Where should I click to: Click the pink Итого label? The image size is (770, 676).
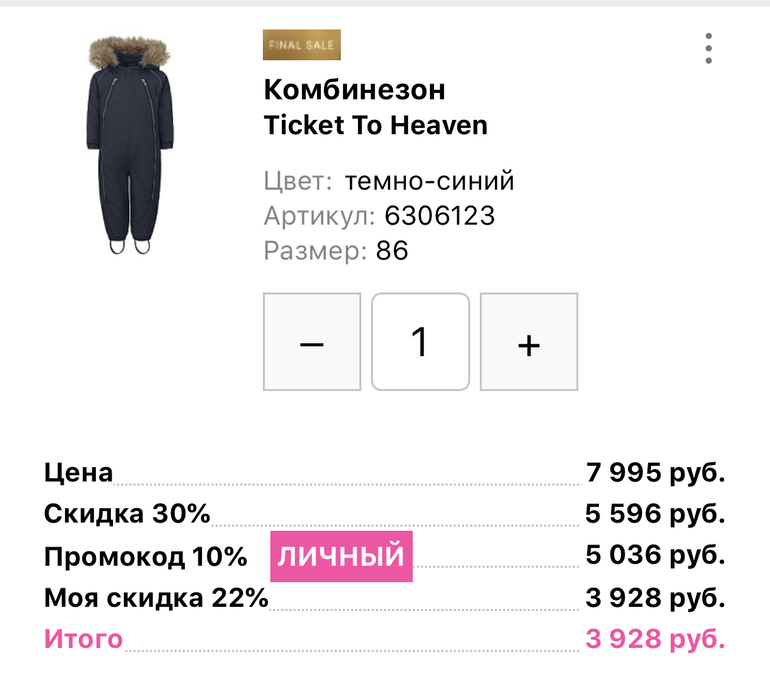(83, 639)
